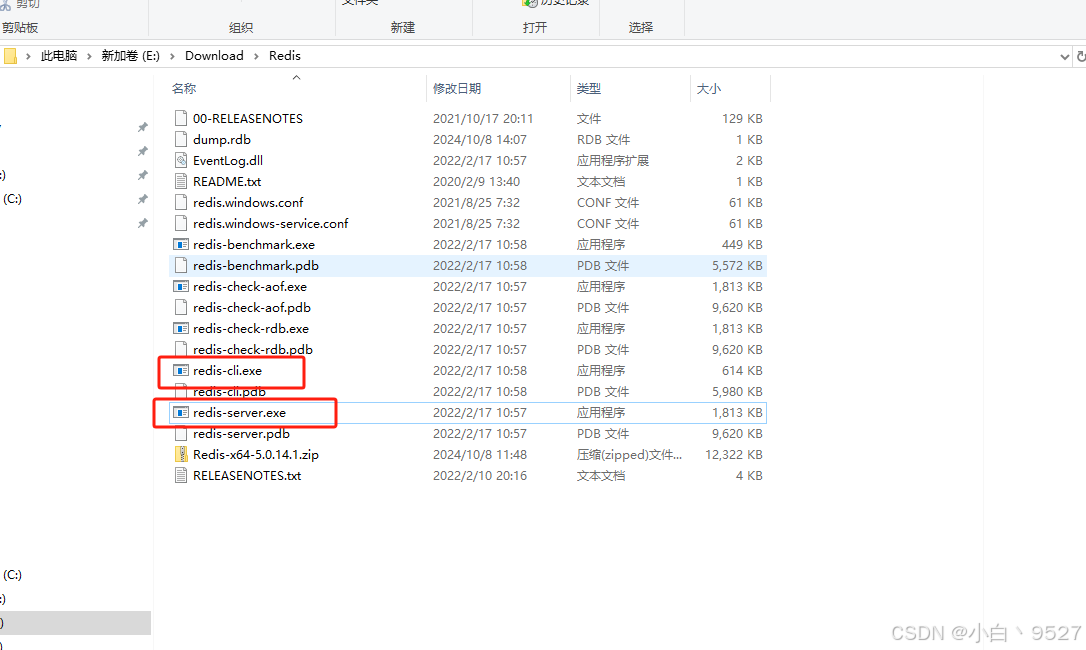The width and height of the screenshot is (1086, 650).
Task: Expand the chevron after 新加卷 (E:) breadcrumb
Action: click(x=172, y=56)
